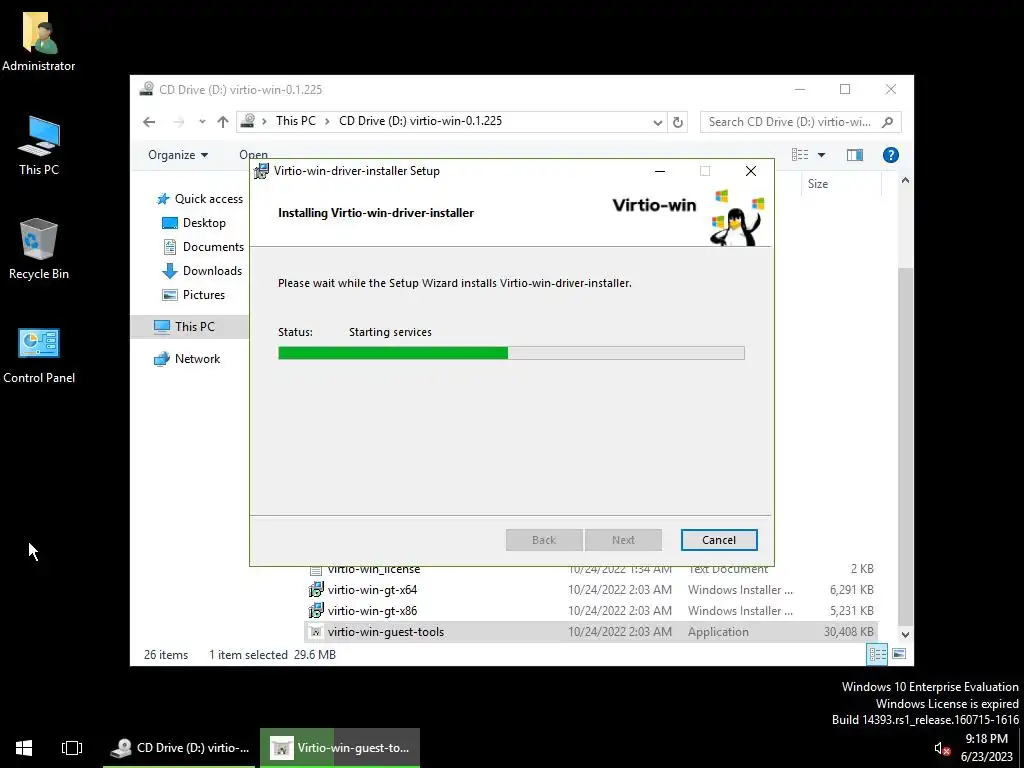Click the clock showing 9:18 PM
This screenshot has width=1024, height=768.
click(x=986, y=739)
